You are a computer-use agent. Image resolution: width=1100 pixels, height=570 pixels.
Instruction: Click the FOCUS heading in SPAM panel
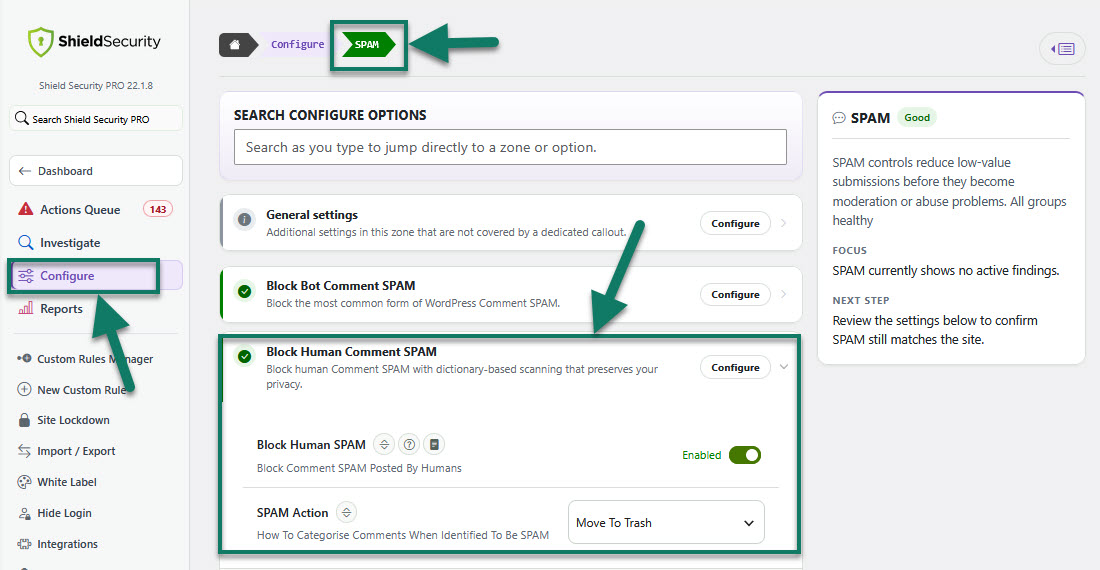[x=850, y=250]
